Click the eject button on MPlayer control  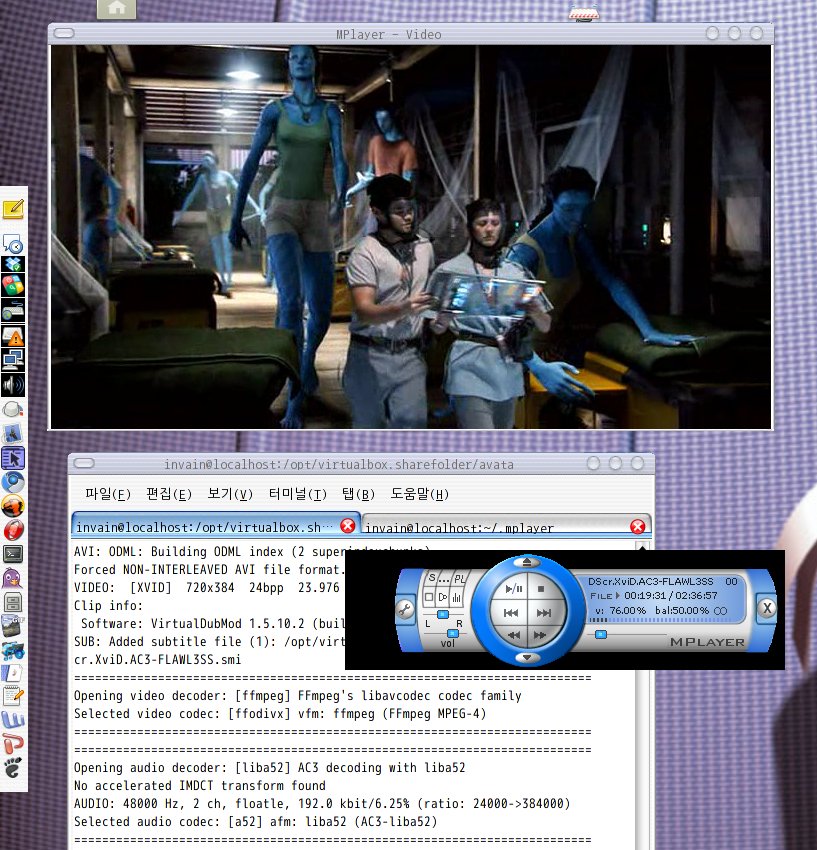point(527,562)
